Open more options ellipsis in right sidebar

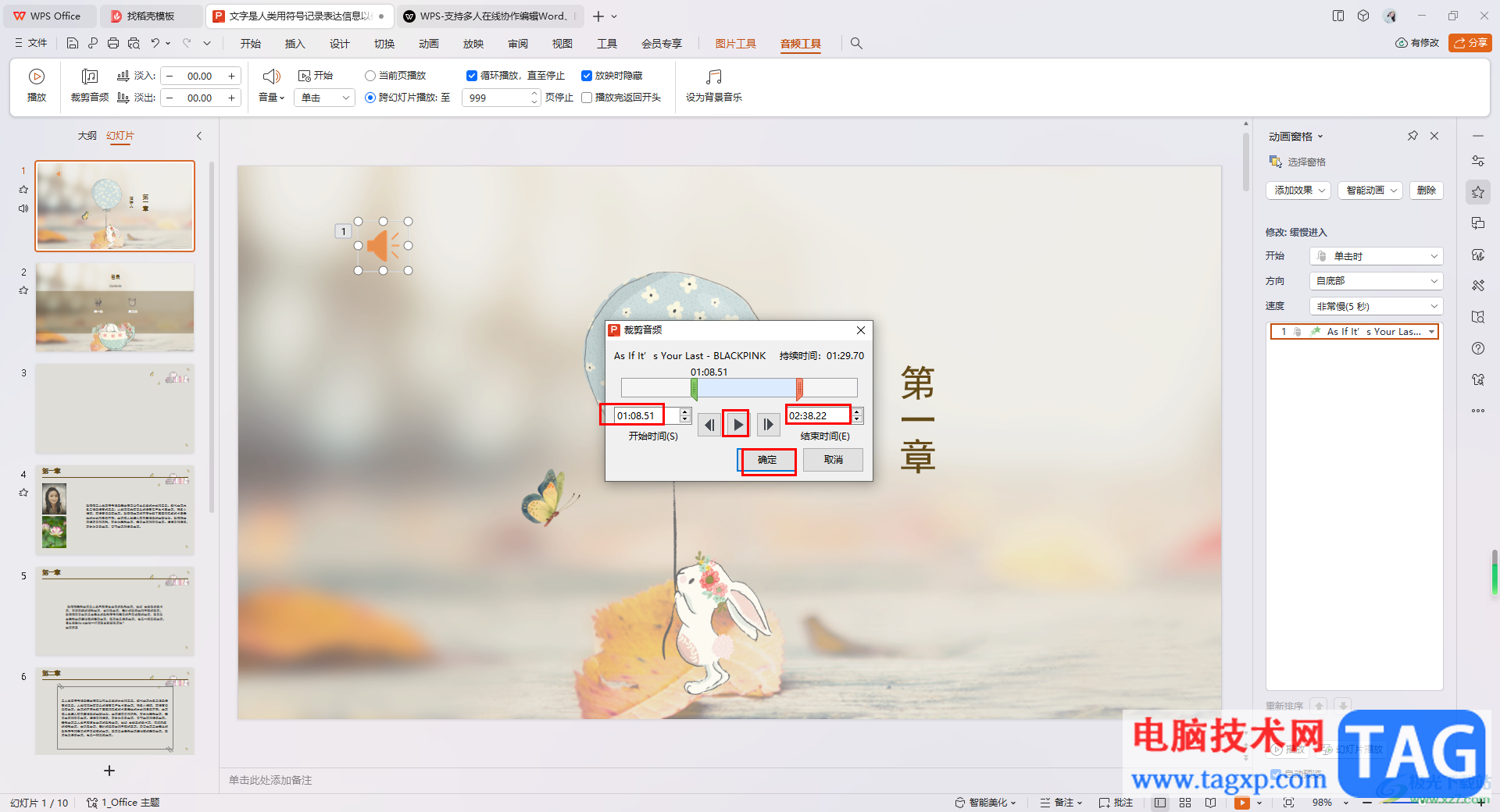[1478, 411]
